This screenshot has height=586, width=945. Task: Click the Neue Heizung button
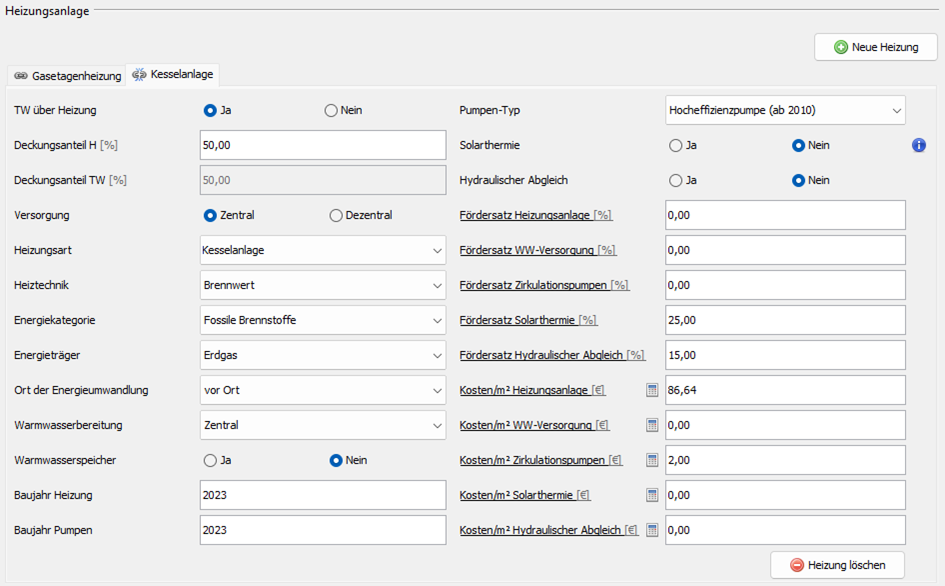coord(875,47)
